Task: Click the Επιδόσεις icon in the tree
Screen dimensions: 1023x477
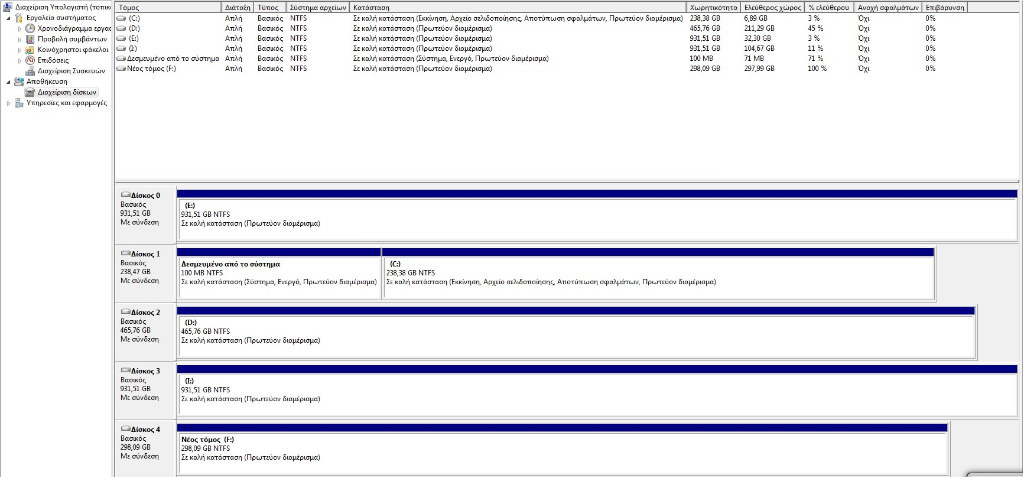Action: pos(31,60)
